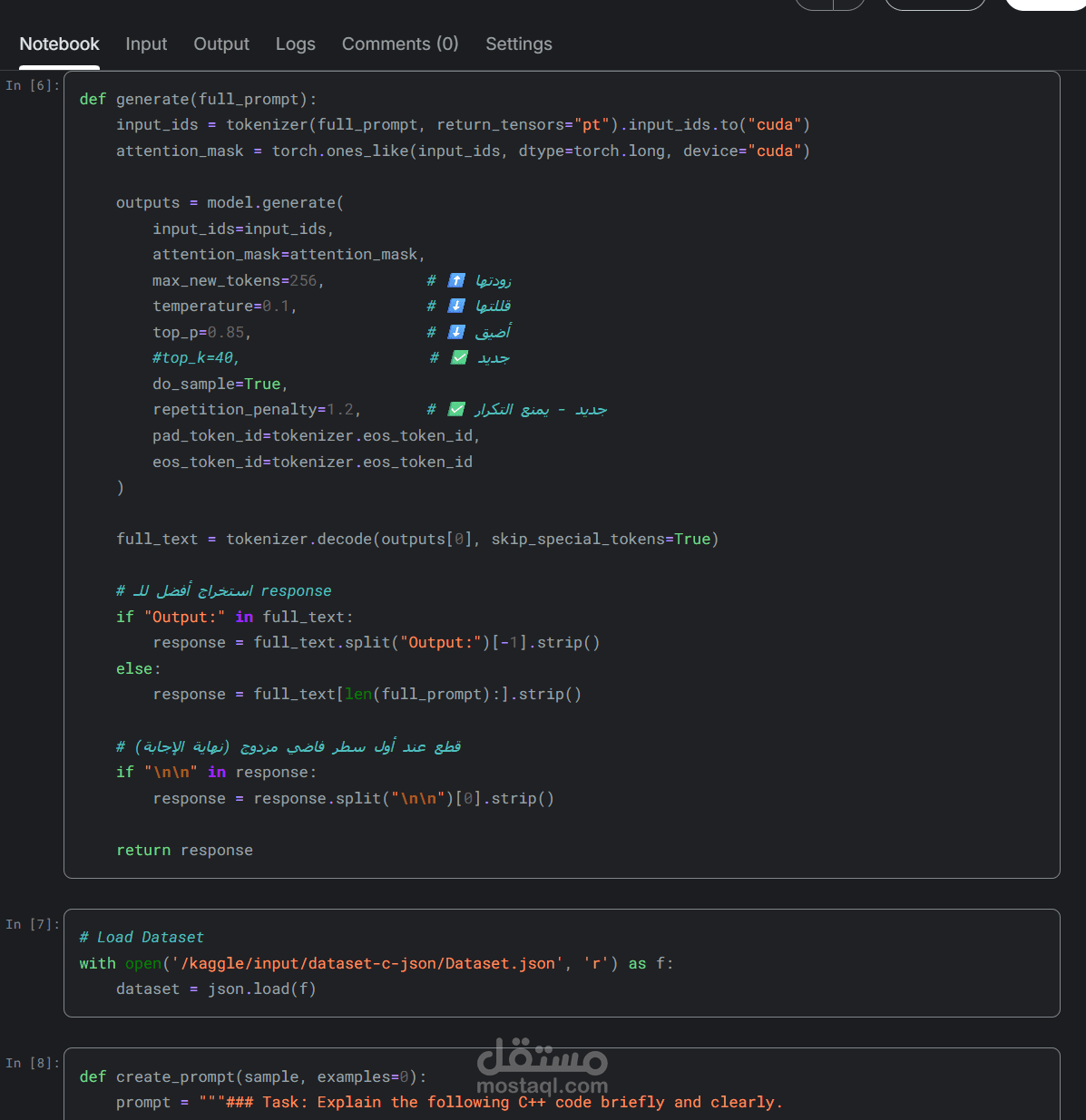The height and width of the screenshot is (1120, 1086).
Task: Click the green checkmark beside repetition_penalty
Action: [456, 409]
